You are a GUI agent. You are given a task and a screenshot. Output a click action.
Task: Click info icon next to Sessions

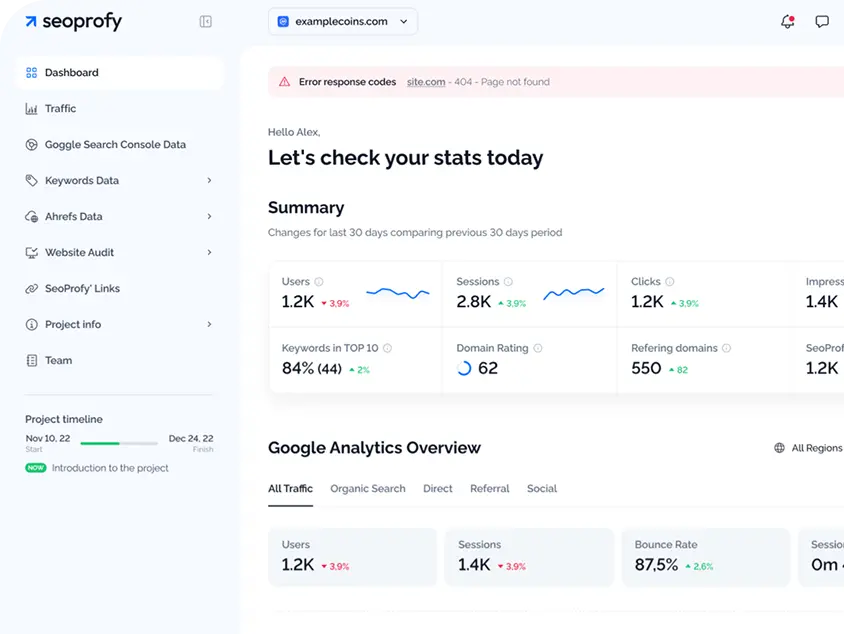tap(508, 281)
